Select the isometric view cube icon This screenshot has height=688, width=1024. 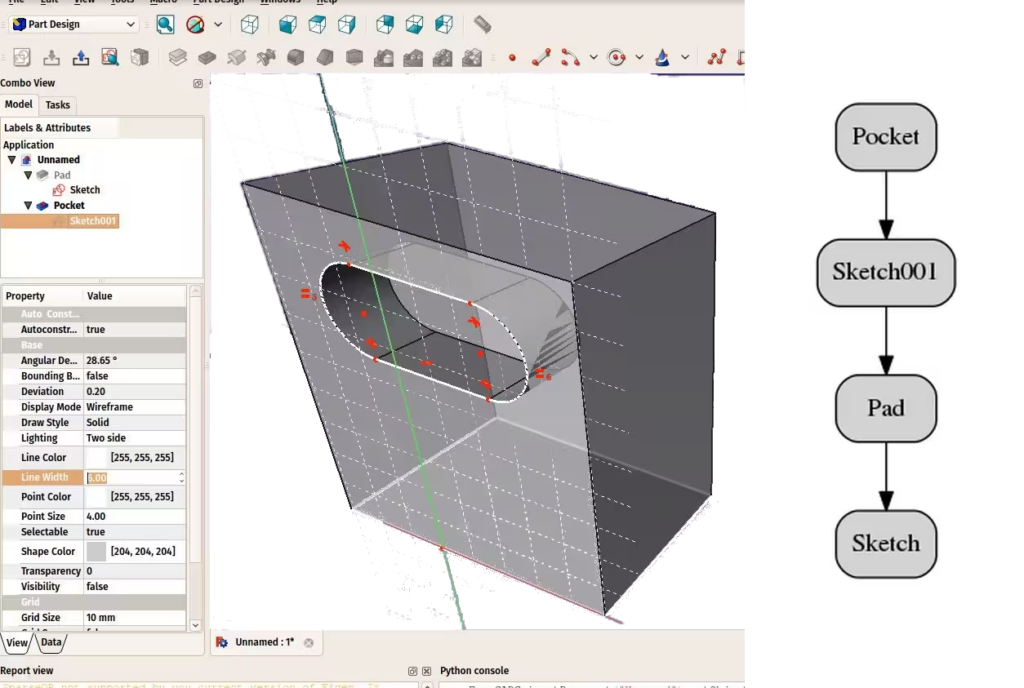[251, 24]
